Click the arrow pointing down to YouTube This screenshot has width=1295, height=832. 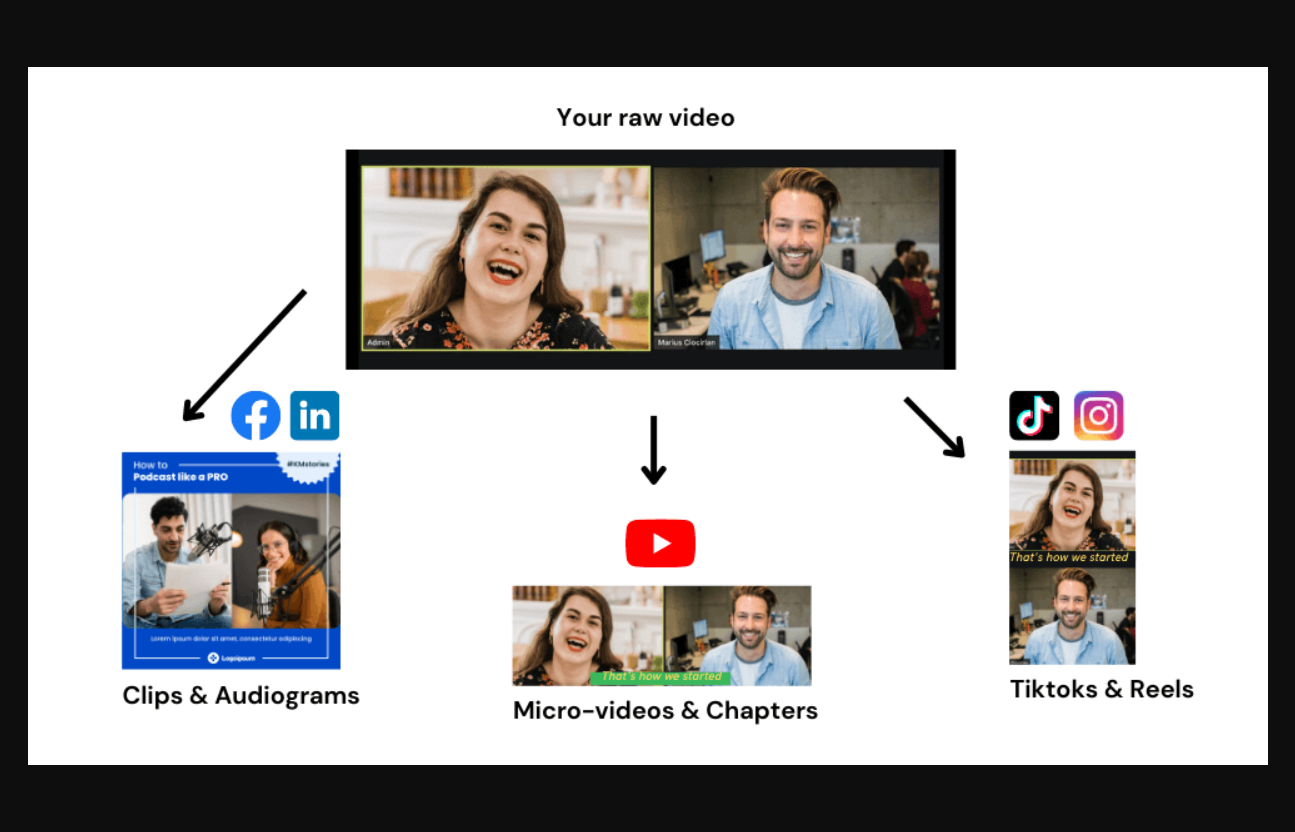click(x=653, y=449)
